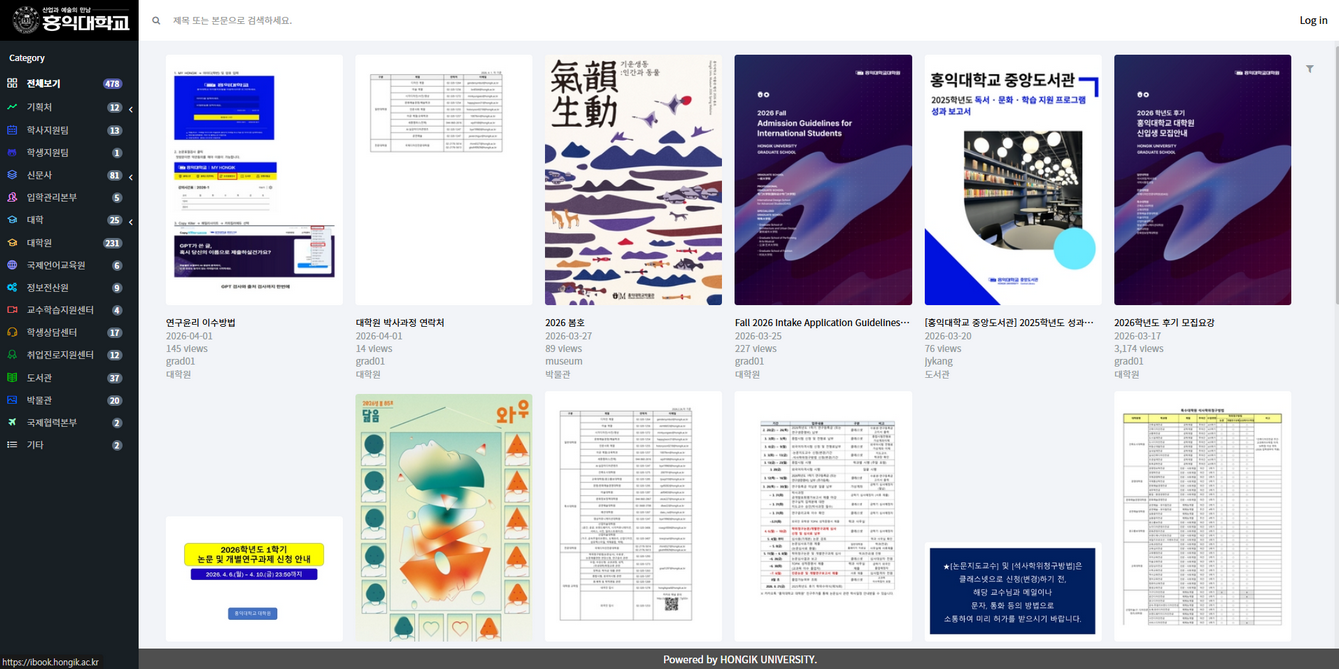The width and height of the screenshot is (1339, 669).
Task: Open the 2026학년도 후기 모집요강 title
Action: click(1164, 323)
